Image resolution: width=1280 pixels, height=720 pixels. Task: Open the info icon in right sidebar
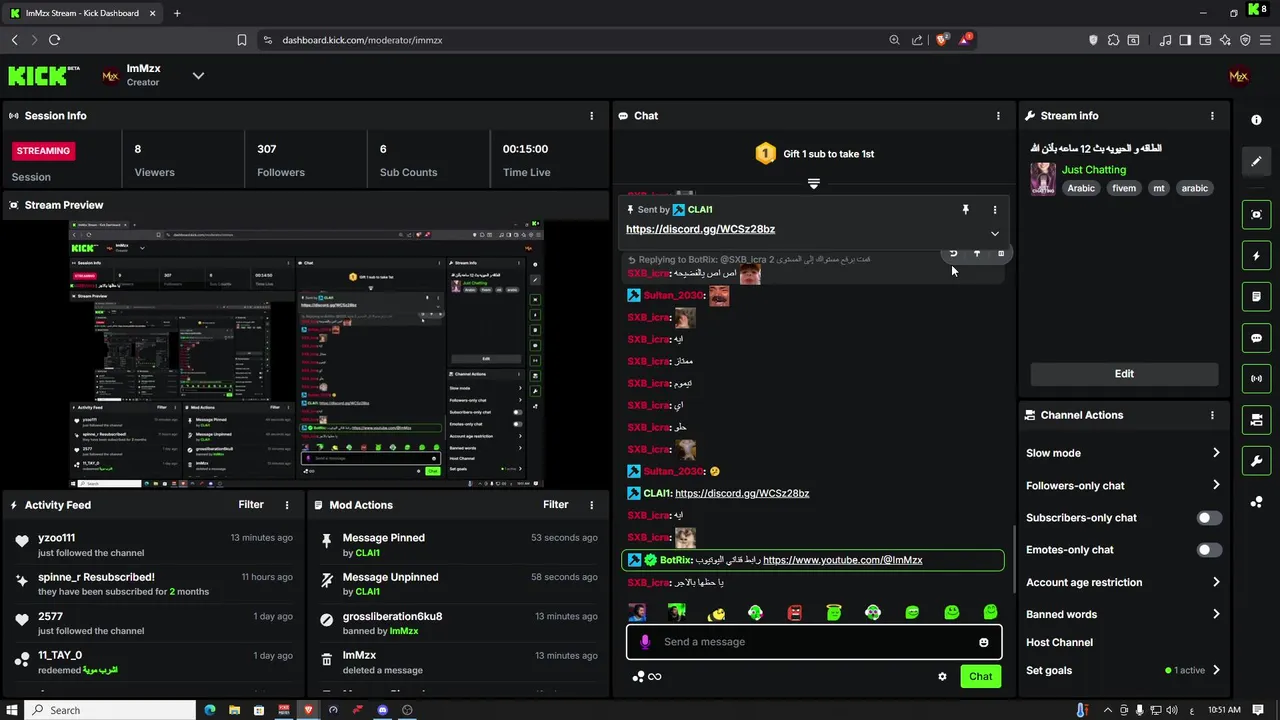point(1256,120)
